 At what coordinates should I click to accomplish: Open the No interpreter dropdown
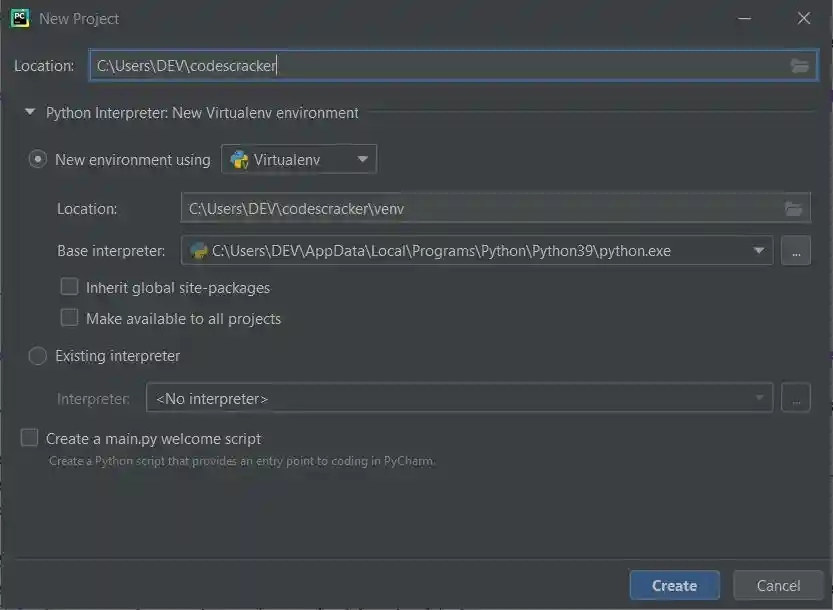tap(758, 397)
